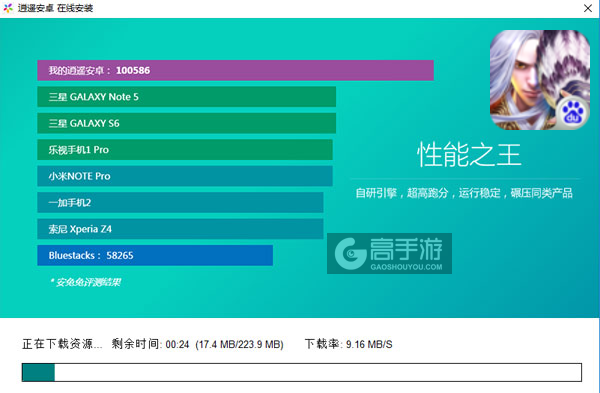Select the Bluestacks 58265 bar

(155, 255)
